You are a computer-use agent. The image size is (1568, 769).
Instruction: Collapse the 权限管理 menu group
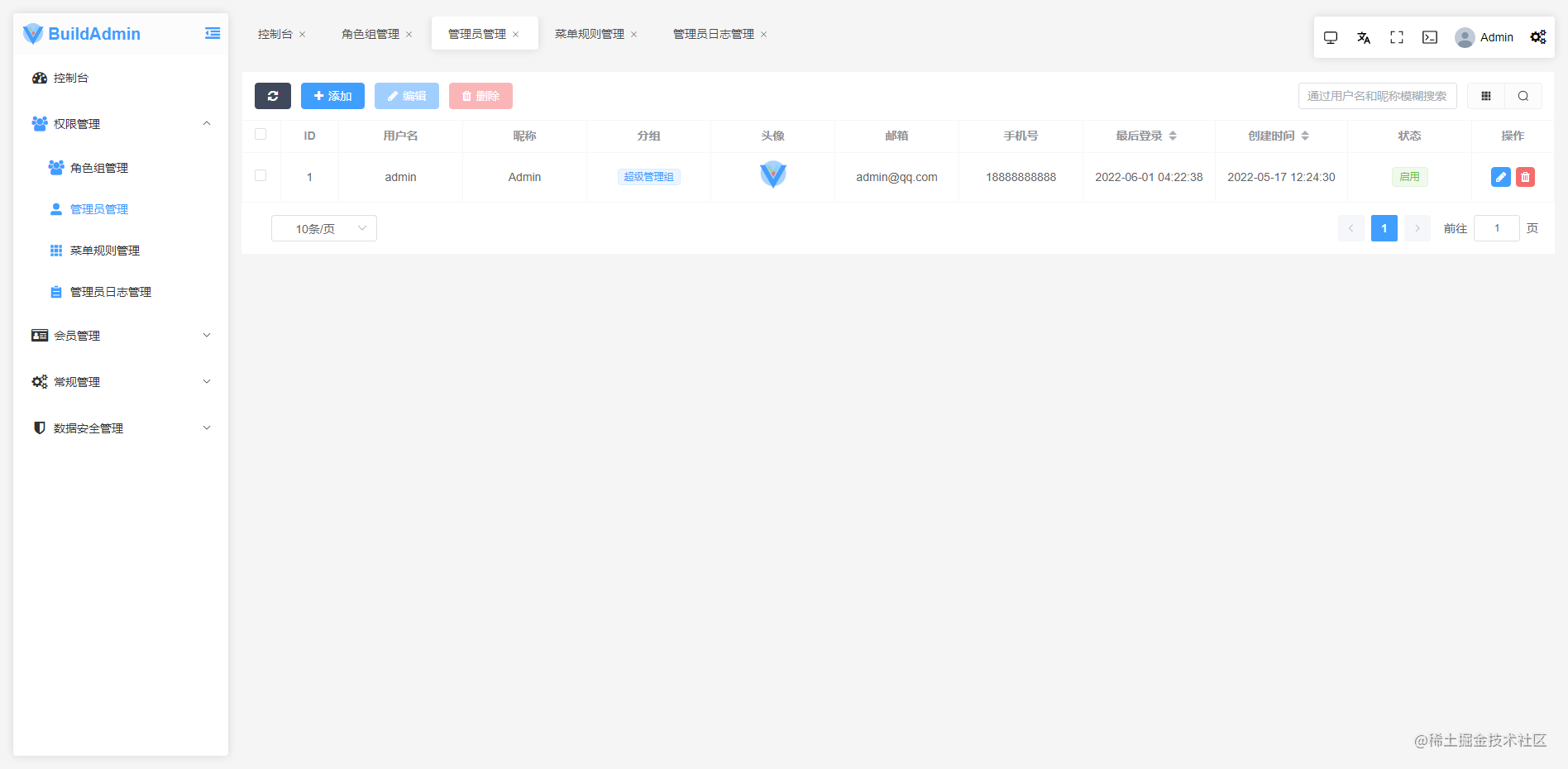pos(121,124)
